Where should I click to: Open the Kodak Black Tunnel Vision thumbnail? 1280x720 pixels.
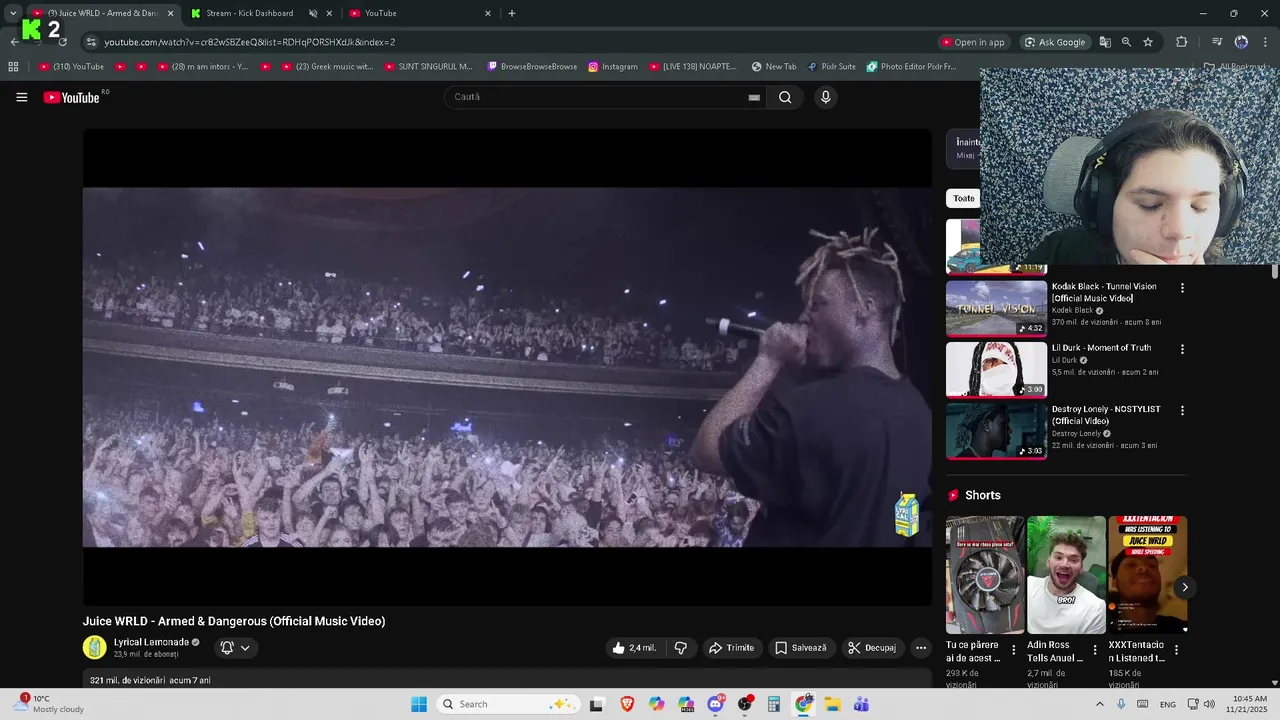[996, 308]
